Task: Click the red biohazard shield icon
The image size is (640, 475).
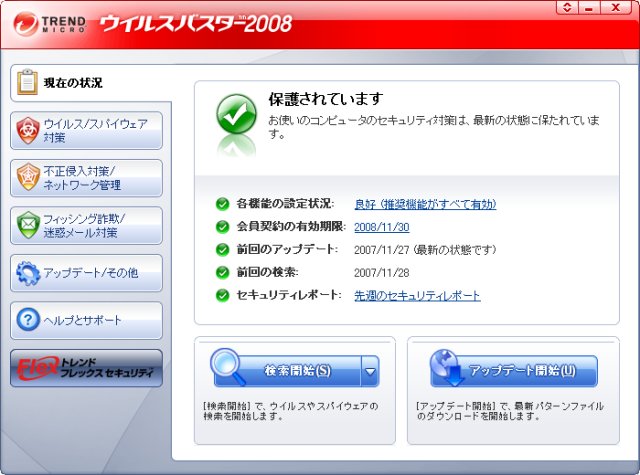Action: [27, 130]
